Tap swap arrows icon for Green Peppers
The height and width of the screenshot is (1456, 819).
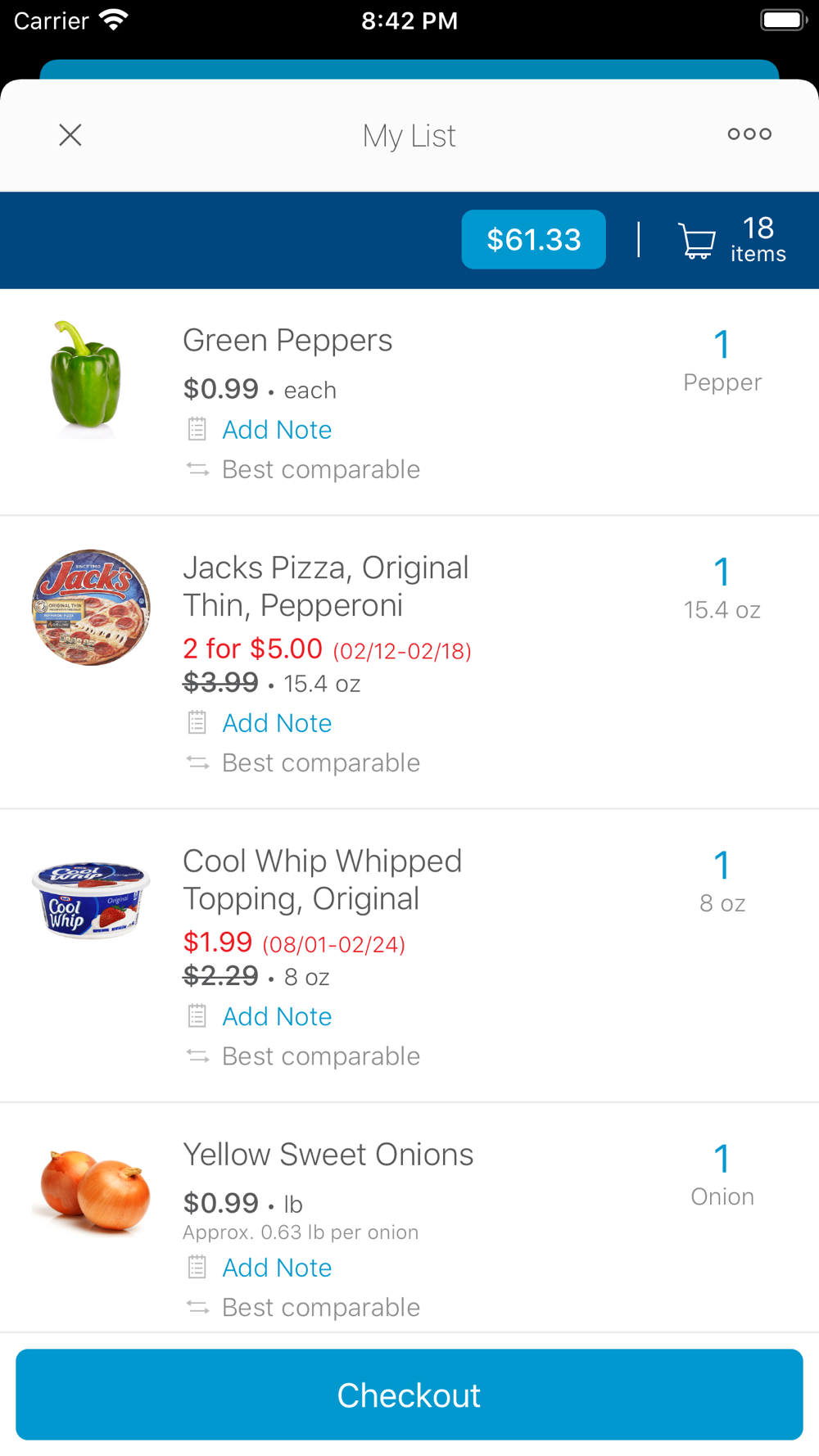[197, 469]
